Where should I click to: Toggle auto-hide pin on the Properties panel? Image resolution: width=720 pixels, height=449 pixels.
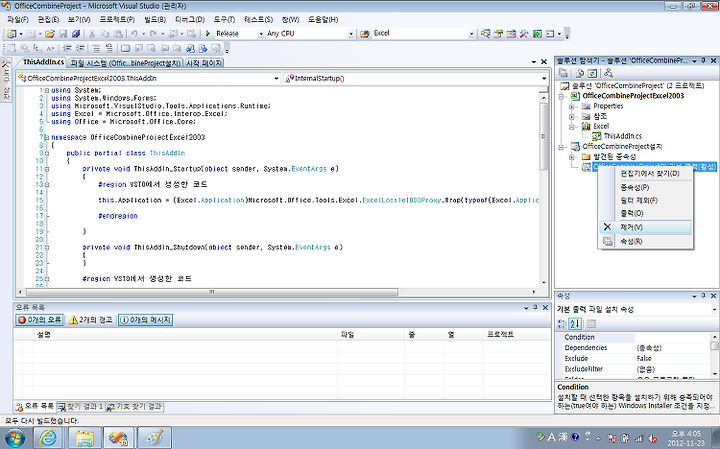click(x=703, y=296)
